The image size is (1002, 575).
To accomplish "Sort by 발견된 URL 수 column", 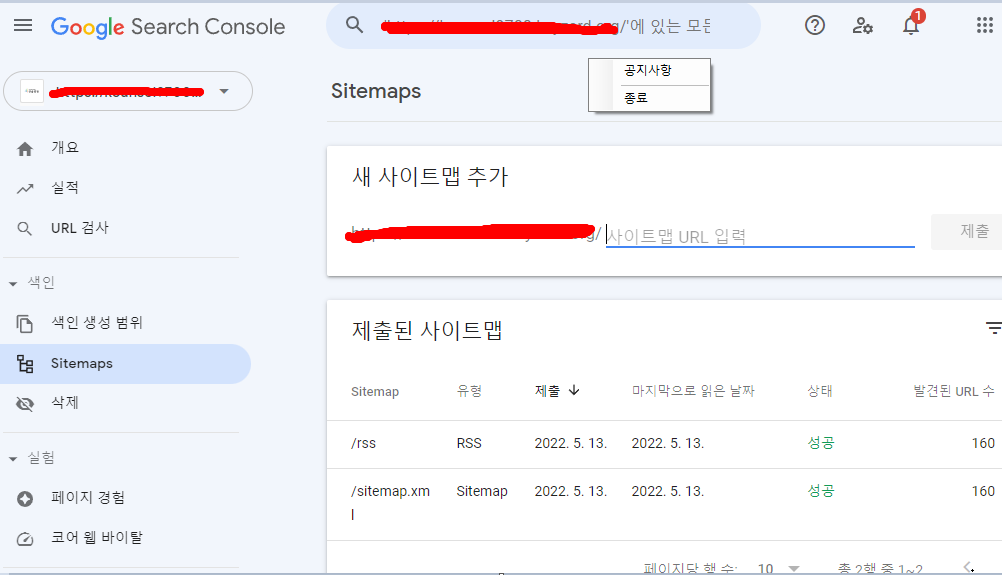I will click(x=954, y=391).
